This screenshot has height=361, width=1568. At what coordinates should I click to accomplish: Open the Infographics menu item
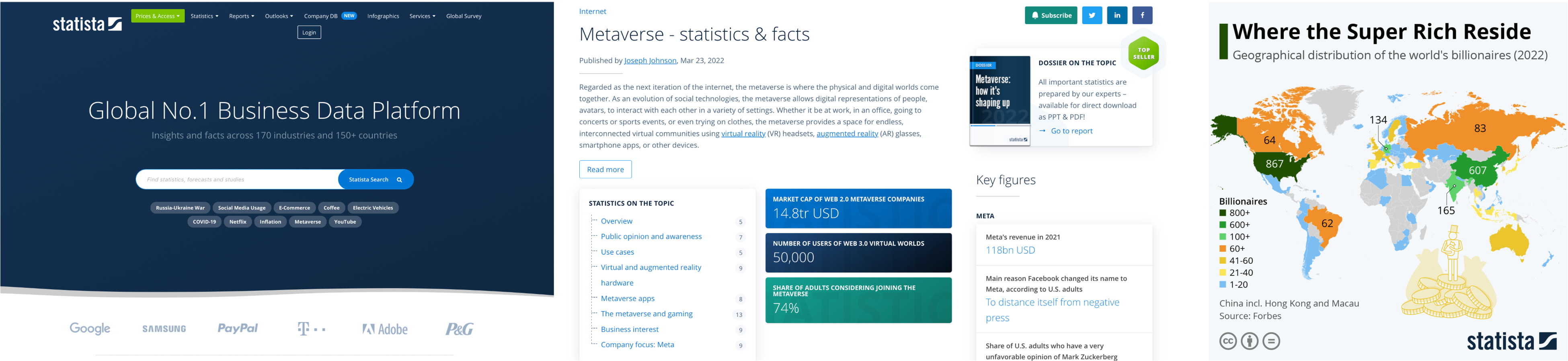coord(384,16)
